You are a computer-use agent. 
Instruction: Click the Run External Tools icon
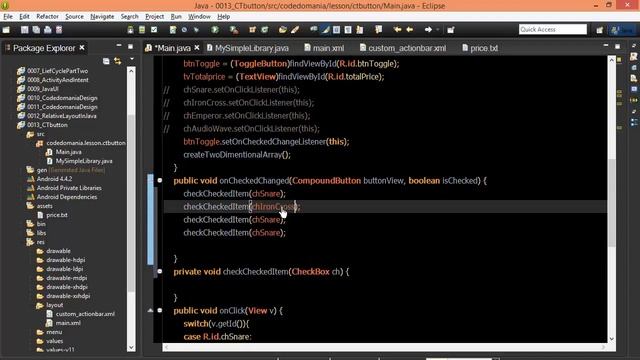pos(233,30)
